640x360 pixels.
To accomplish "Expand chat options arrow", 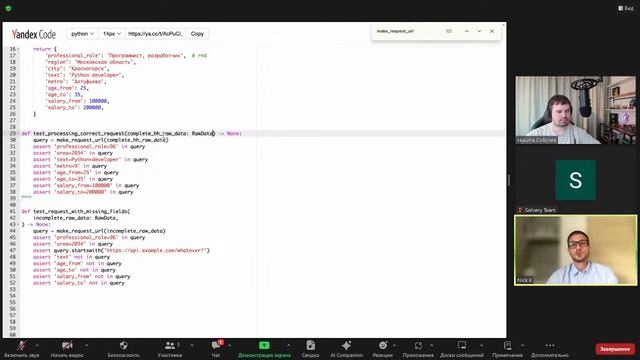I will [x=229, y=345].
